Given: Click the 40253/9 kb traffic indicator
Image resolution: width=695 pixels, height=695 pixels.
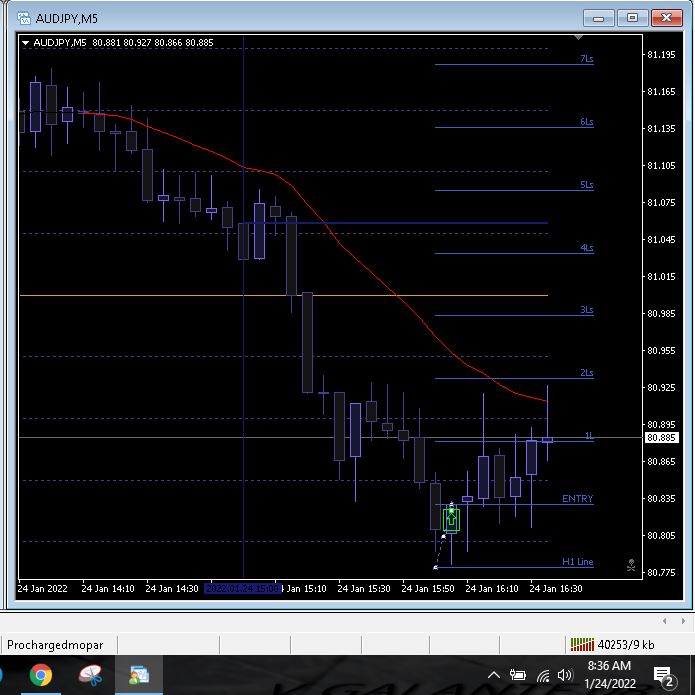Looking at the screenshot, I should coord(625,644).
